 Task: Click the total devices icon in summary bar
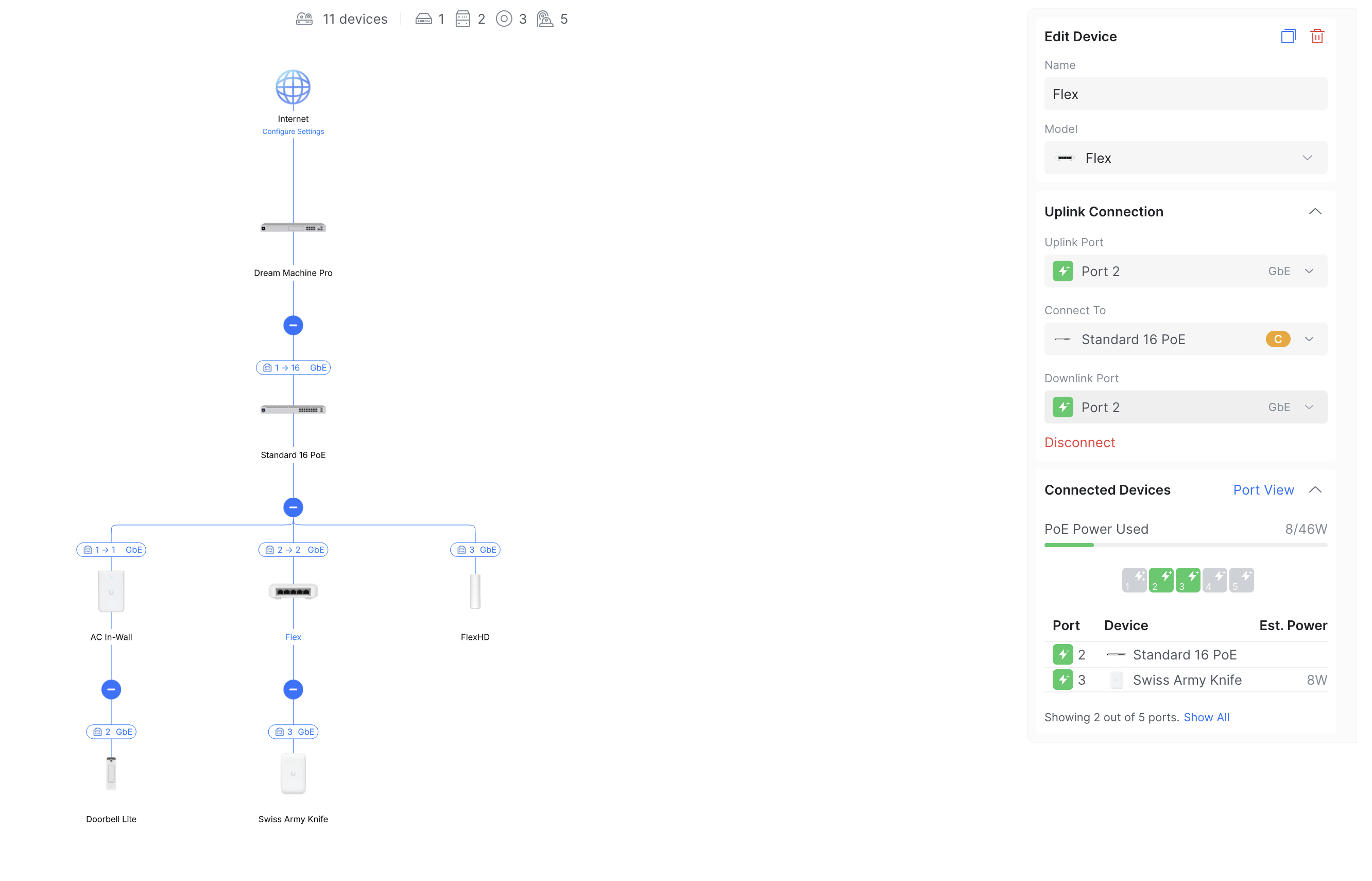pyautogui.click(x=304, y=19)
